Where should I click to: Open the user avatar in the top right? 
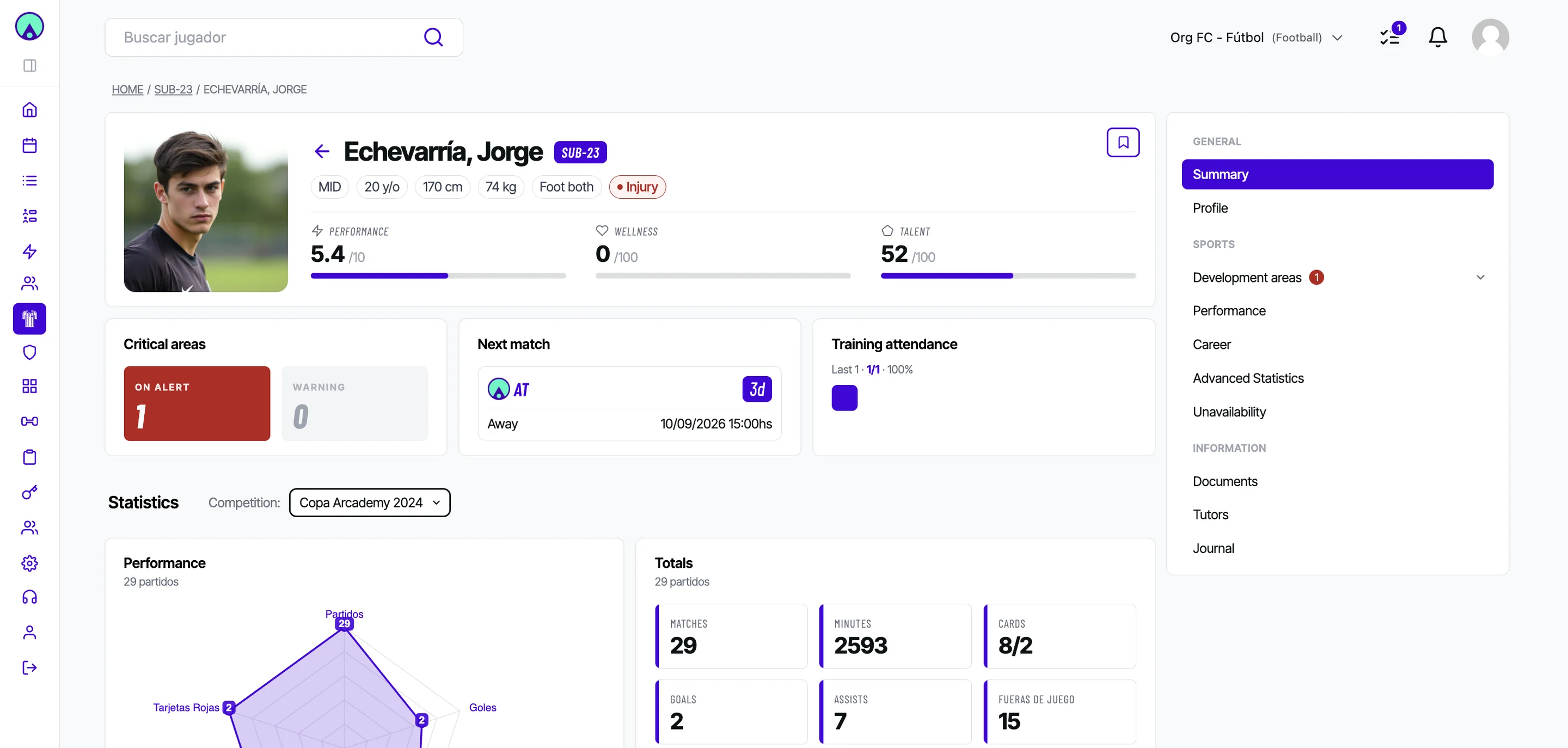coord(1490,37)
